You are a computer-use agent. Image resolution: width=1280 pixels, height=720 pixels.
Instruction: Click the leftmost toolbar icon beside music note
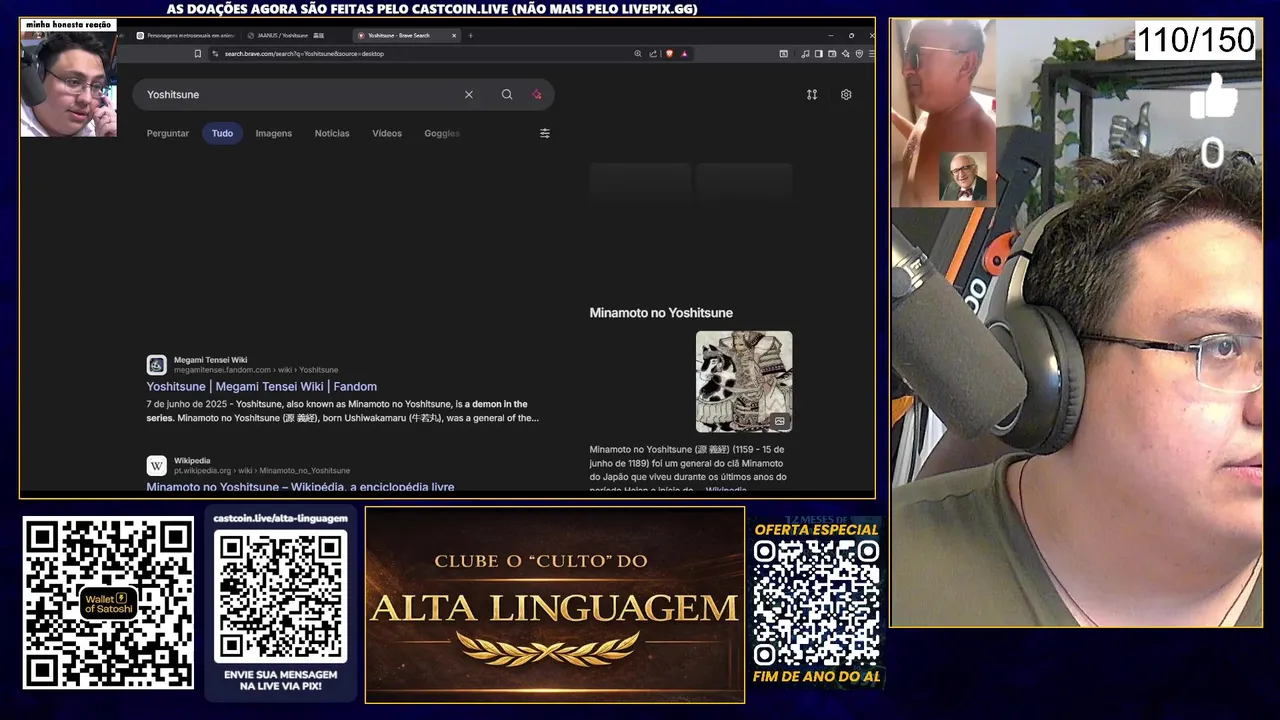784,54
